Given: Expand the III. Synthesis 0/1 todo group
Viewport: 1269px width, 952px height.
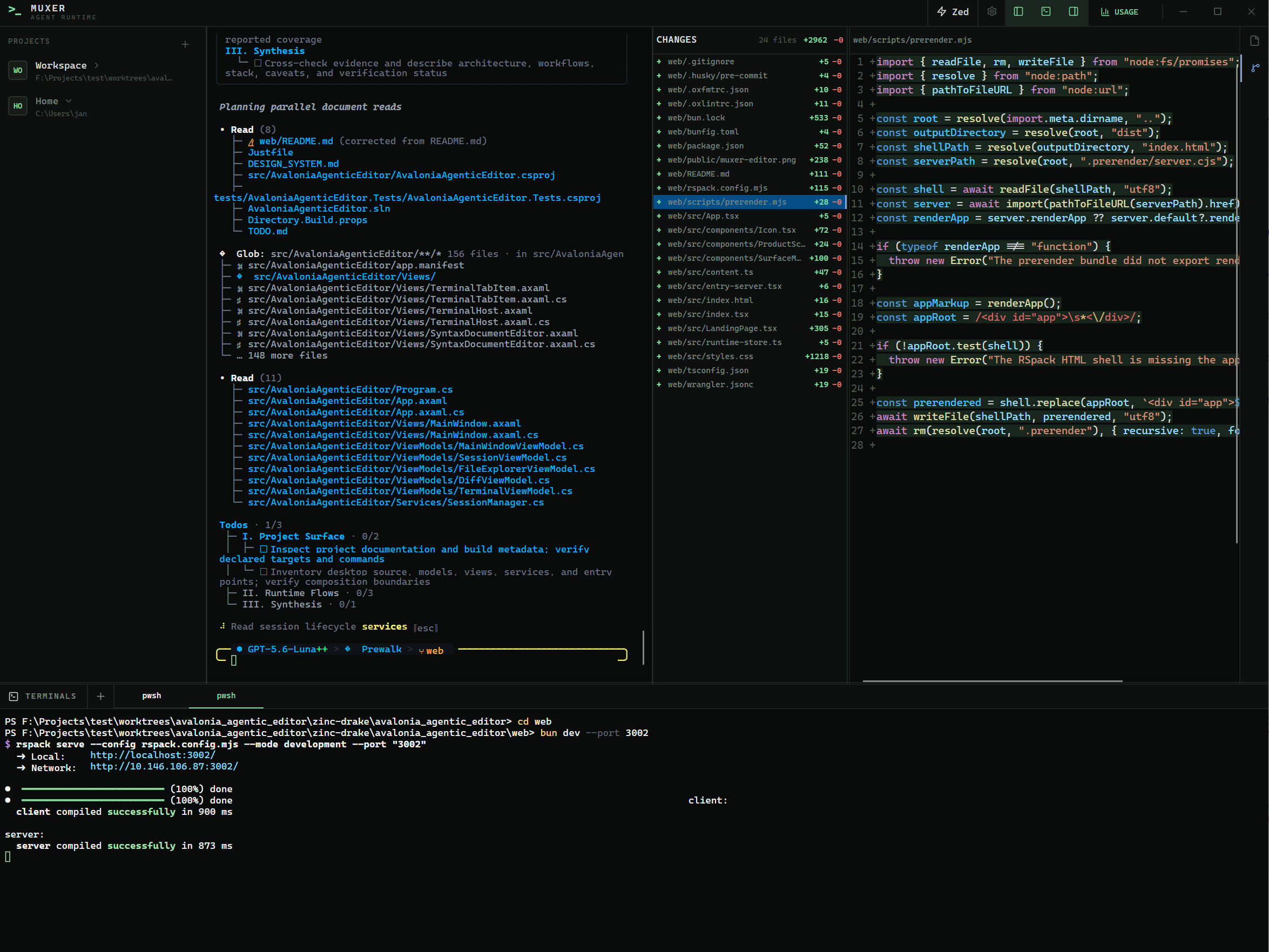Looking at the screenshot, I should [299, 605].
